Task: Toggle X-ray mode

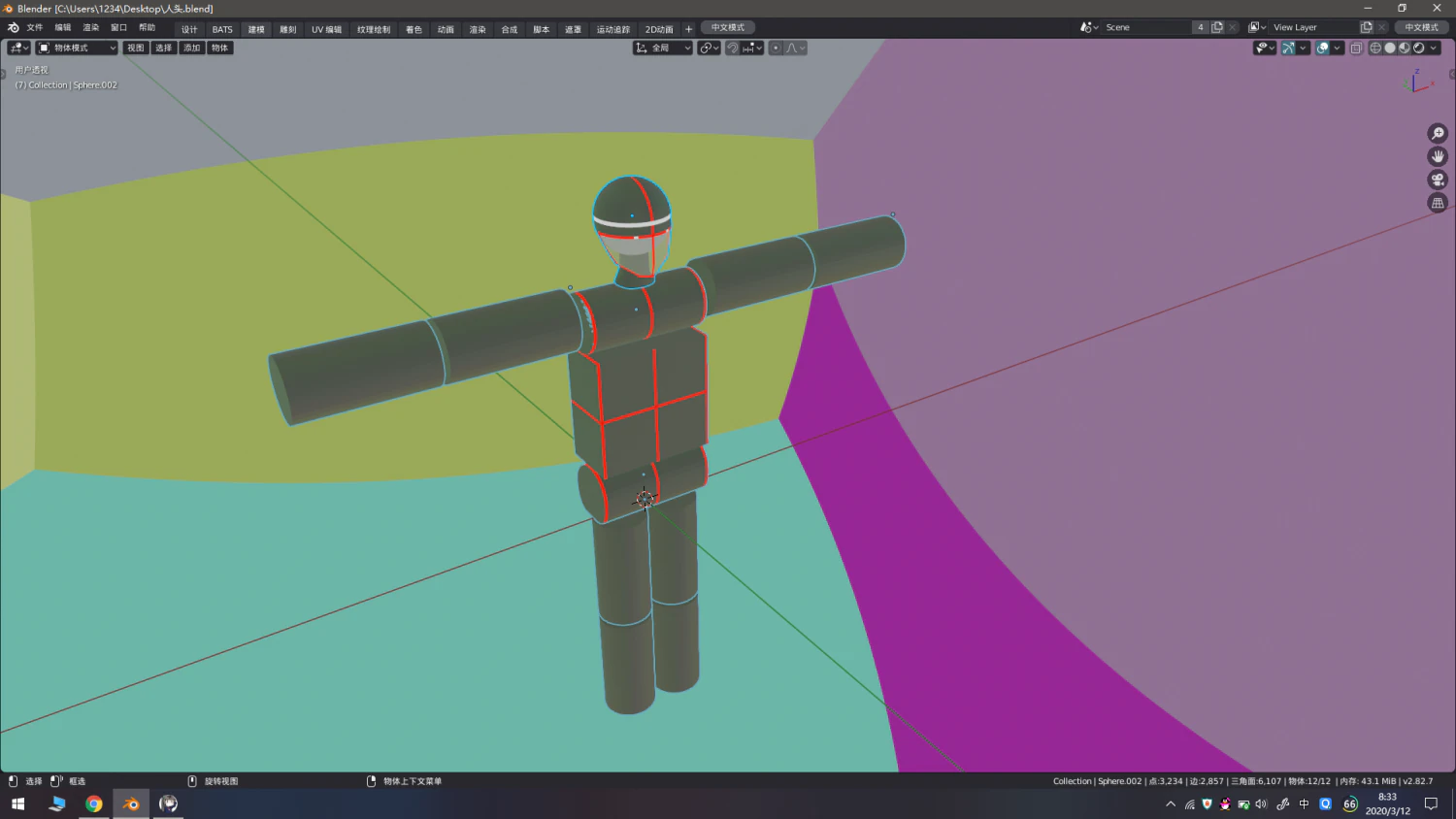Action: 1356,48
